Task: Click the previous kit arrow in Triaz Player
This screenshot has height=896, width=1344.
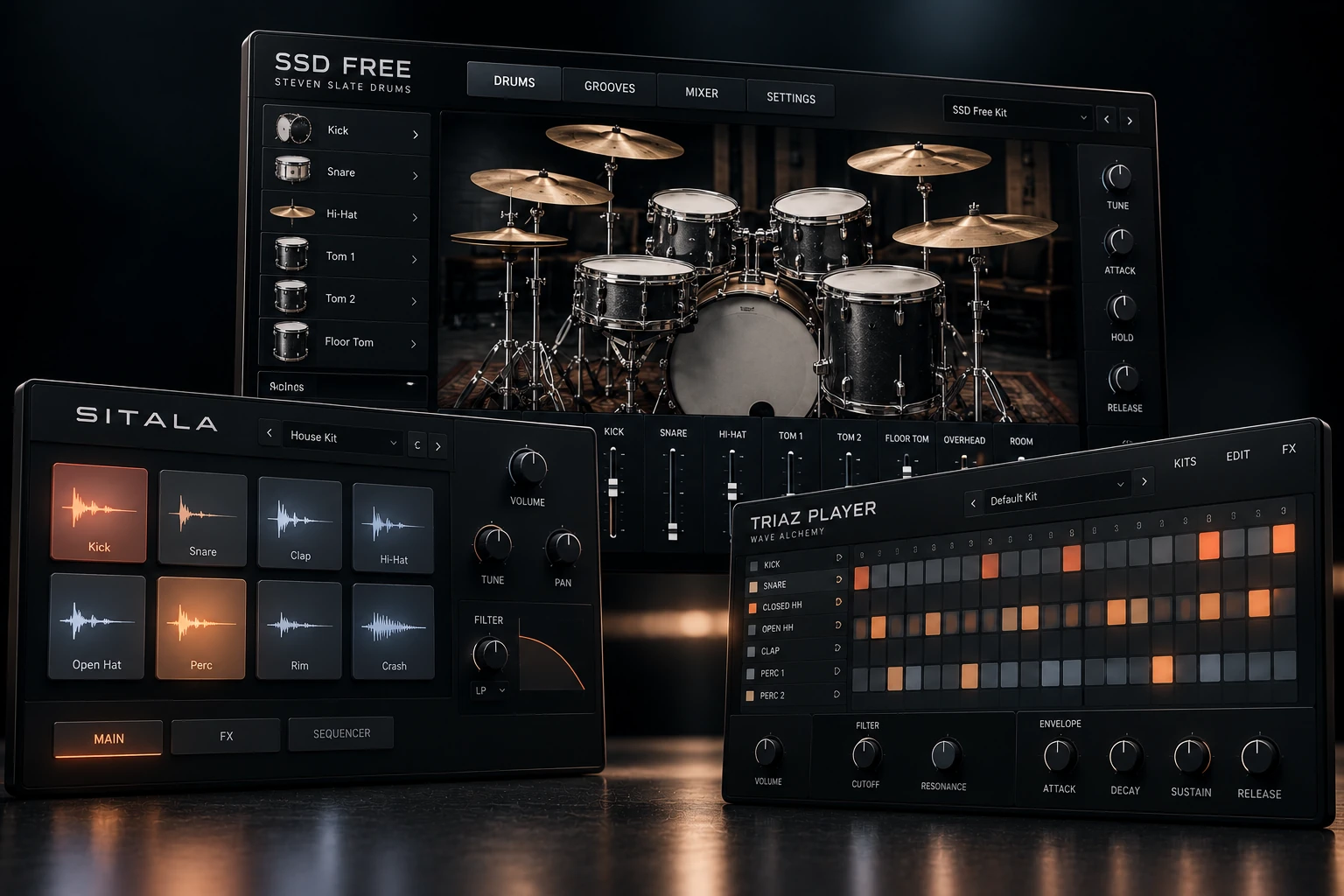Action: [x=973, y=503]
